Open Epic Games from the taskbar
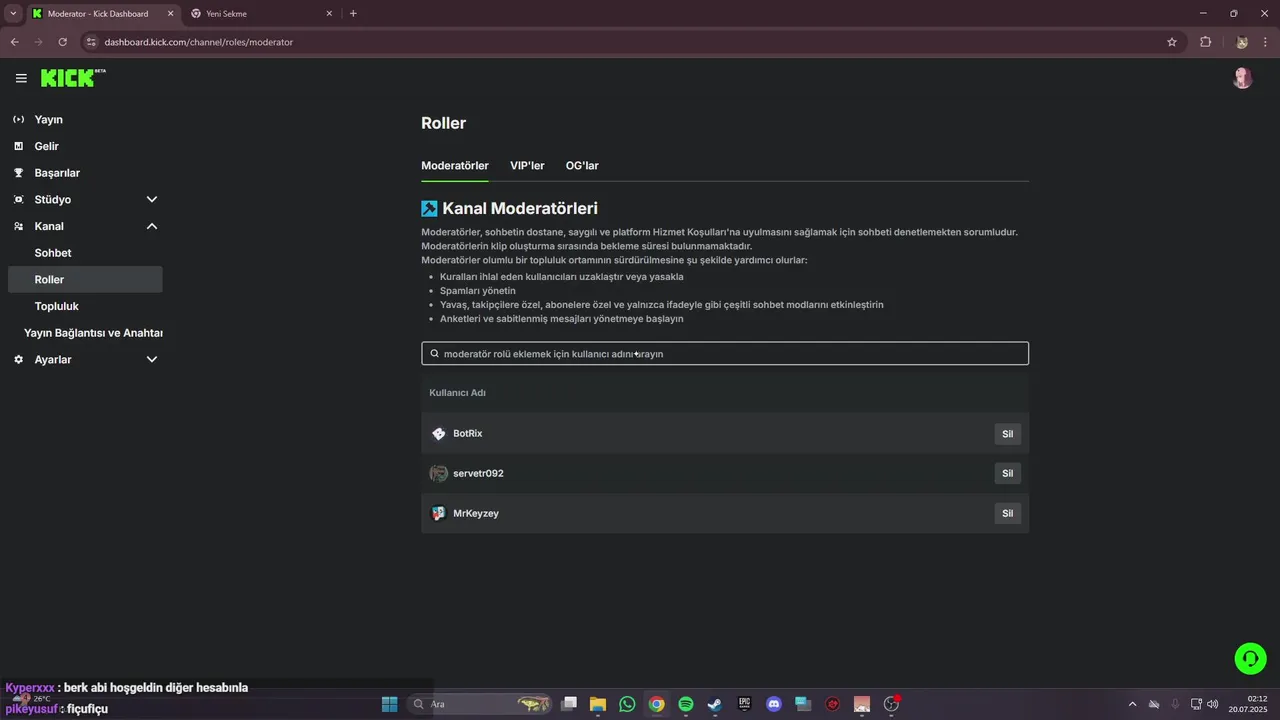The width and height of the screenshot is (1280, 720). coord(744,704)
